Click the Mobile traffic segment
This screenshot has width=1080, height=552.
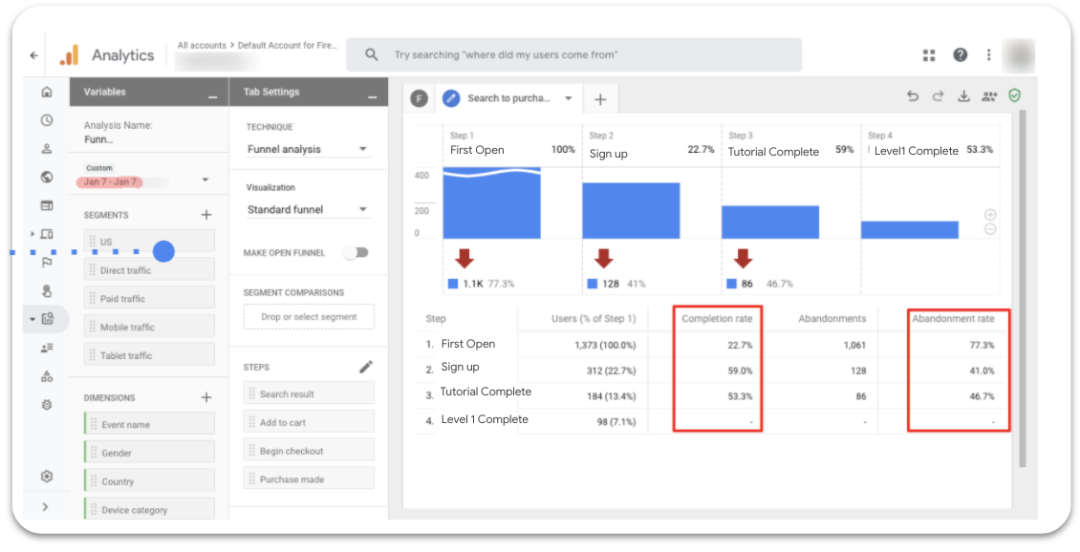pyautogui.click(x=149, y=327)
